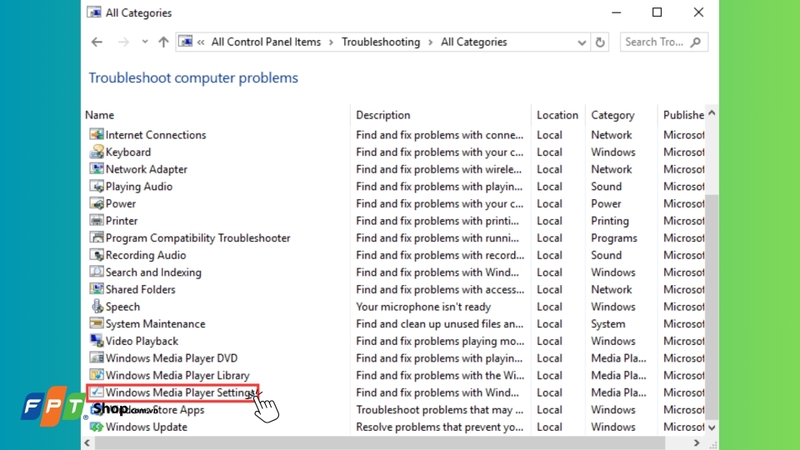Click the Shared Folders icon
The height and width of the screenshot is (450, 800).
(96, 289)
